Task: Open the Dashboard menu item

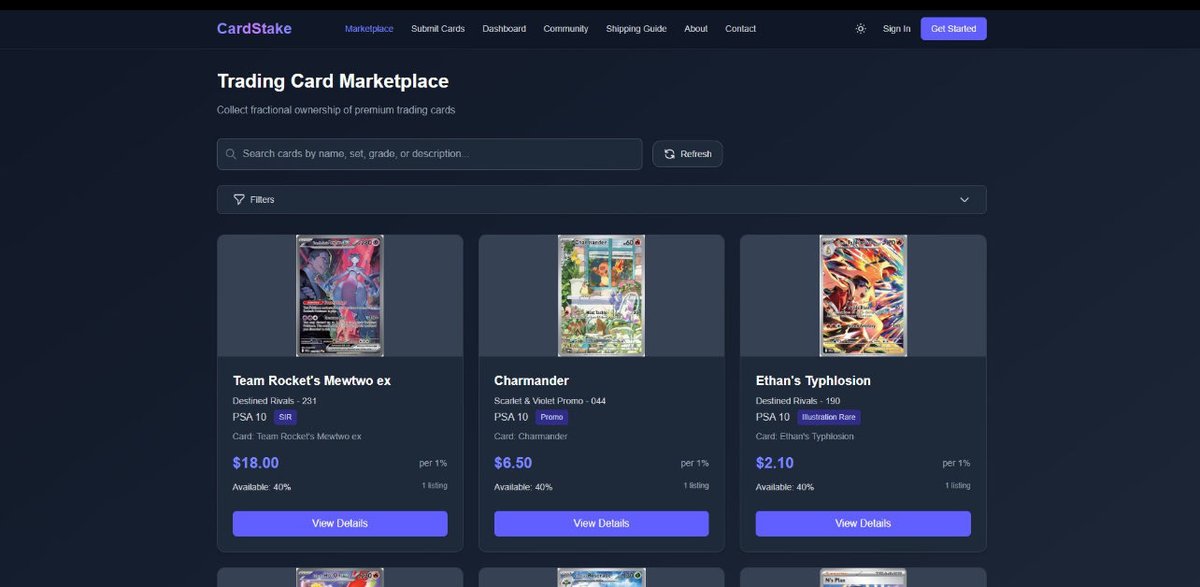Action: 504,28
